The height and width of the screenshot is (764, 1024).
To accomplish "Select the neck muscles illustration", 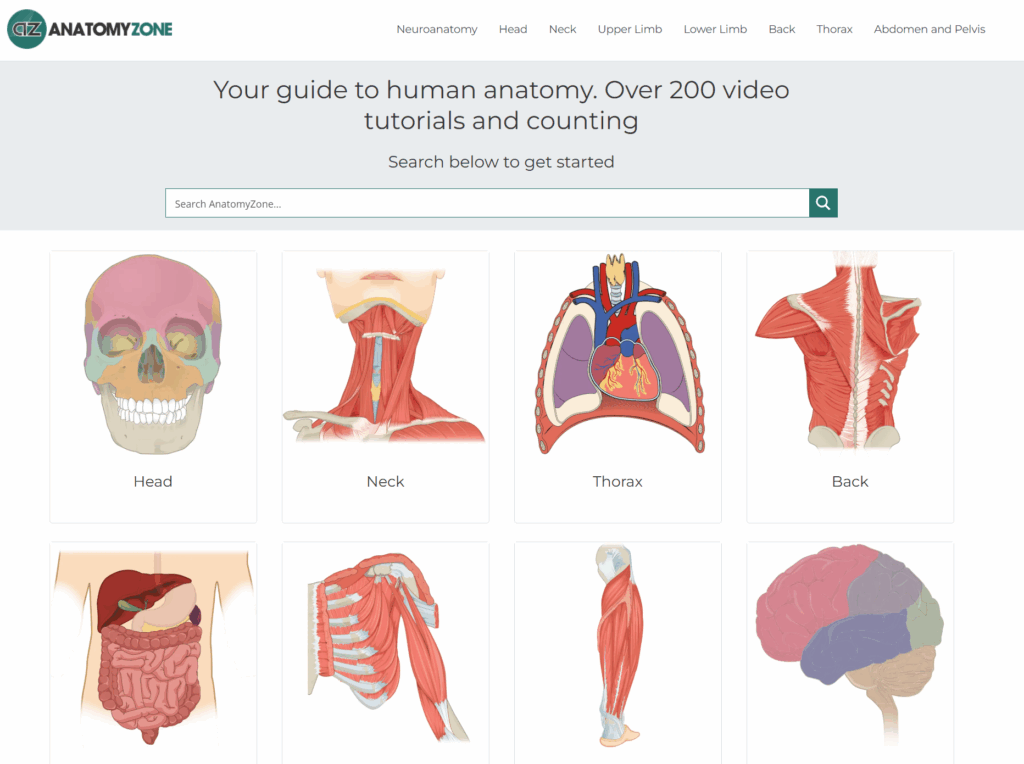I will click(385, 355).
